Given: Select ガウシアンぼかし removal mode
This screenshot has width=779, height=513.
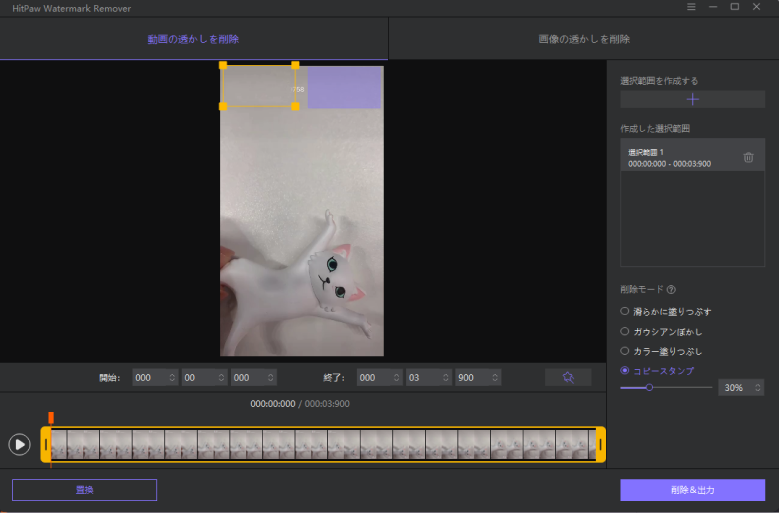Looking at the screenshot, I should point(625,331).
